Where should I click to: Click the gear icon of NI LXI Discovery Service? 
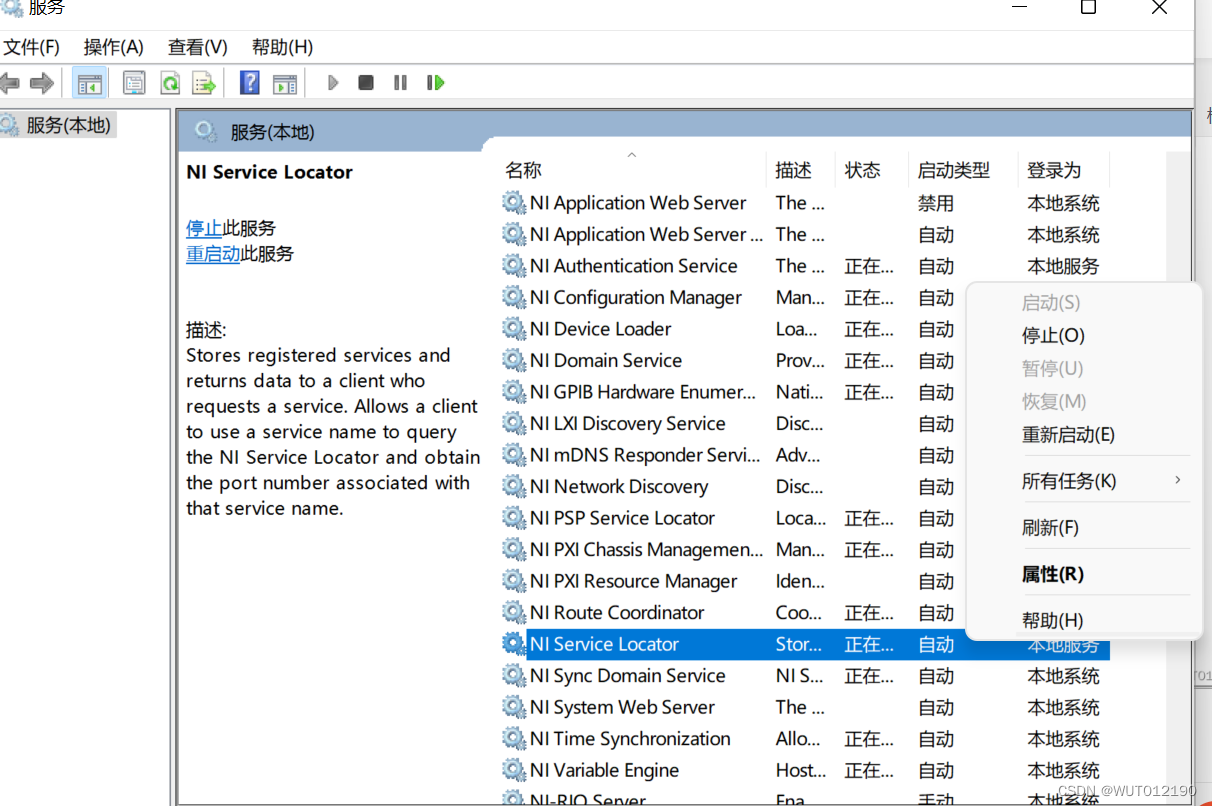pos(514,423)
